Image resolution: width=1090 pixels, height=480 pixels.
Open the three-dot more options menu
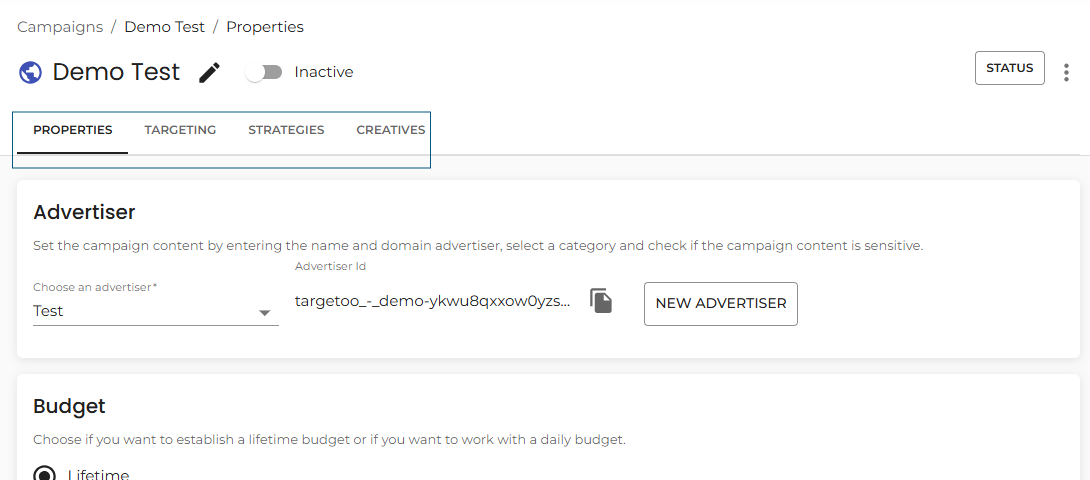[1066, 72]
